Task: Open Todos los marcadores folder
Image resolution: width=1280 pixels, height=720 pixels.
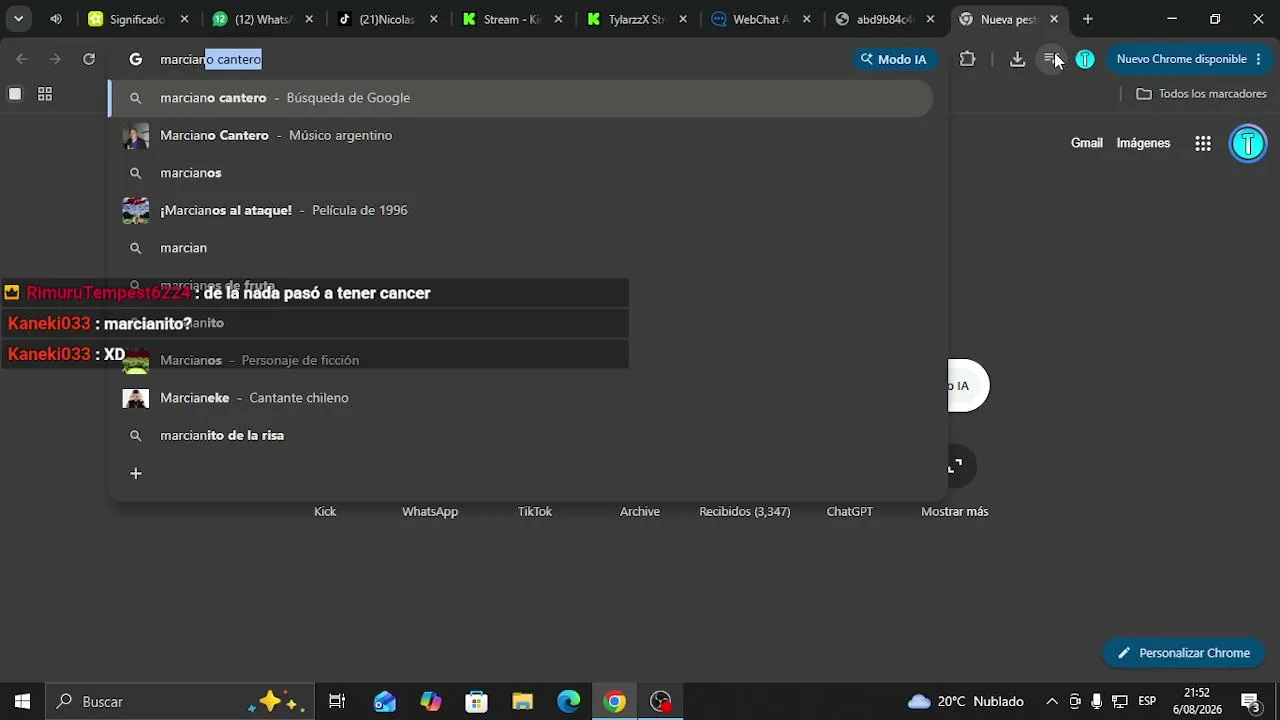Action: pos(1201,94)
